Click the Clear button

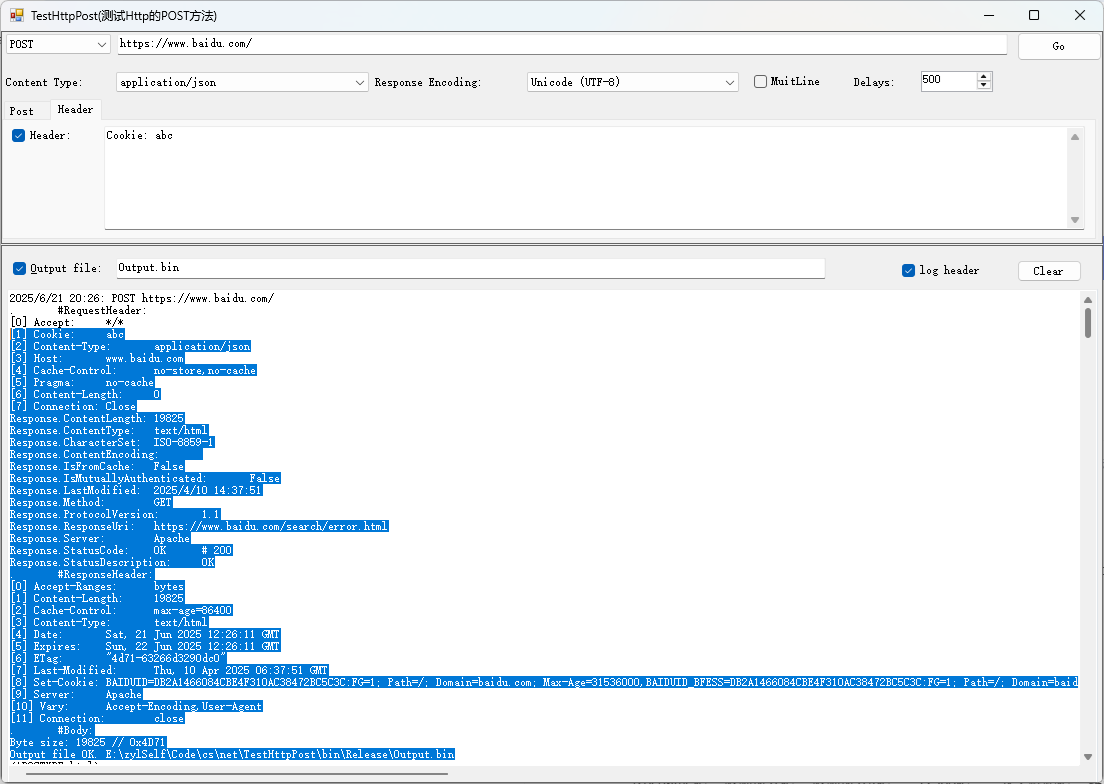[x=1048, y=271]
